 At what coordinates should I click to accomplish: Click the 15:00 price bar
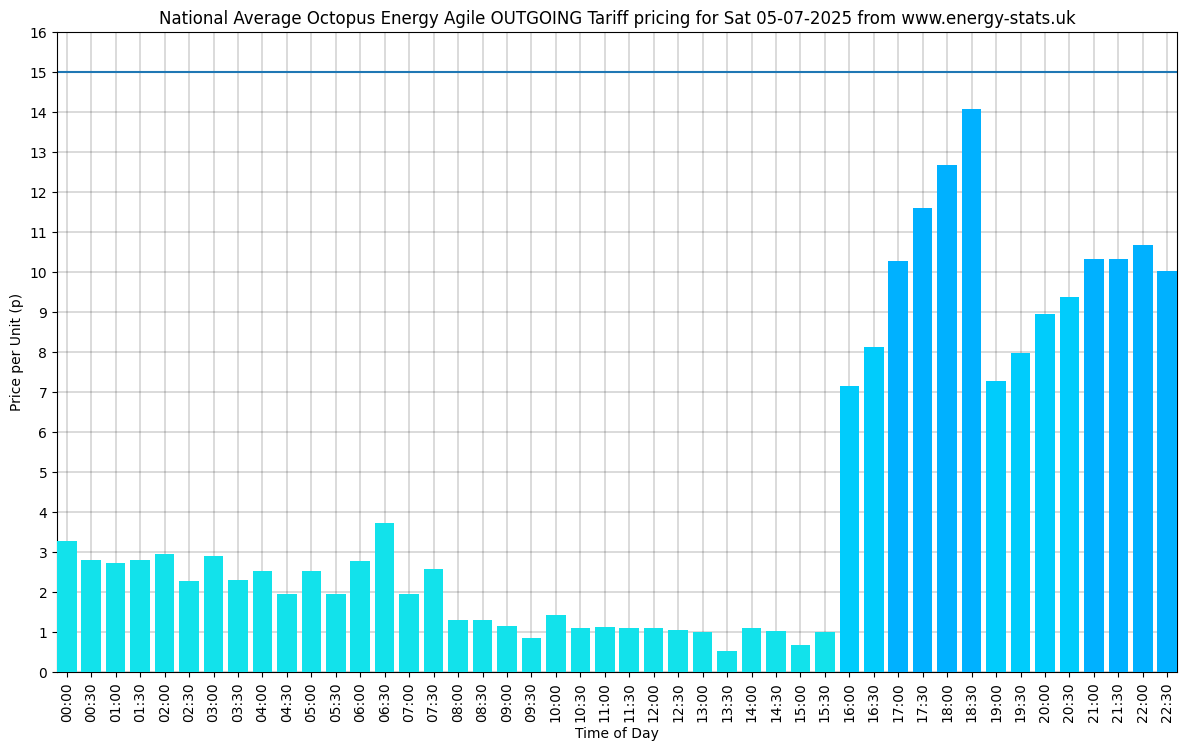(800, 659)
